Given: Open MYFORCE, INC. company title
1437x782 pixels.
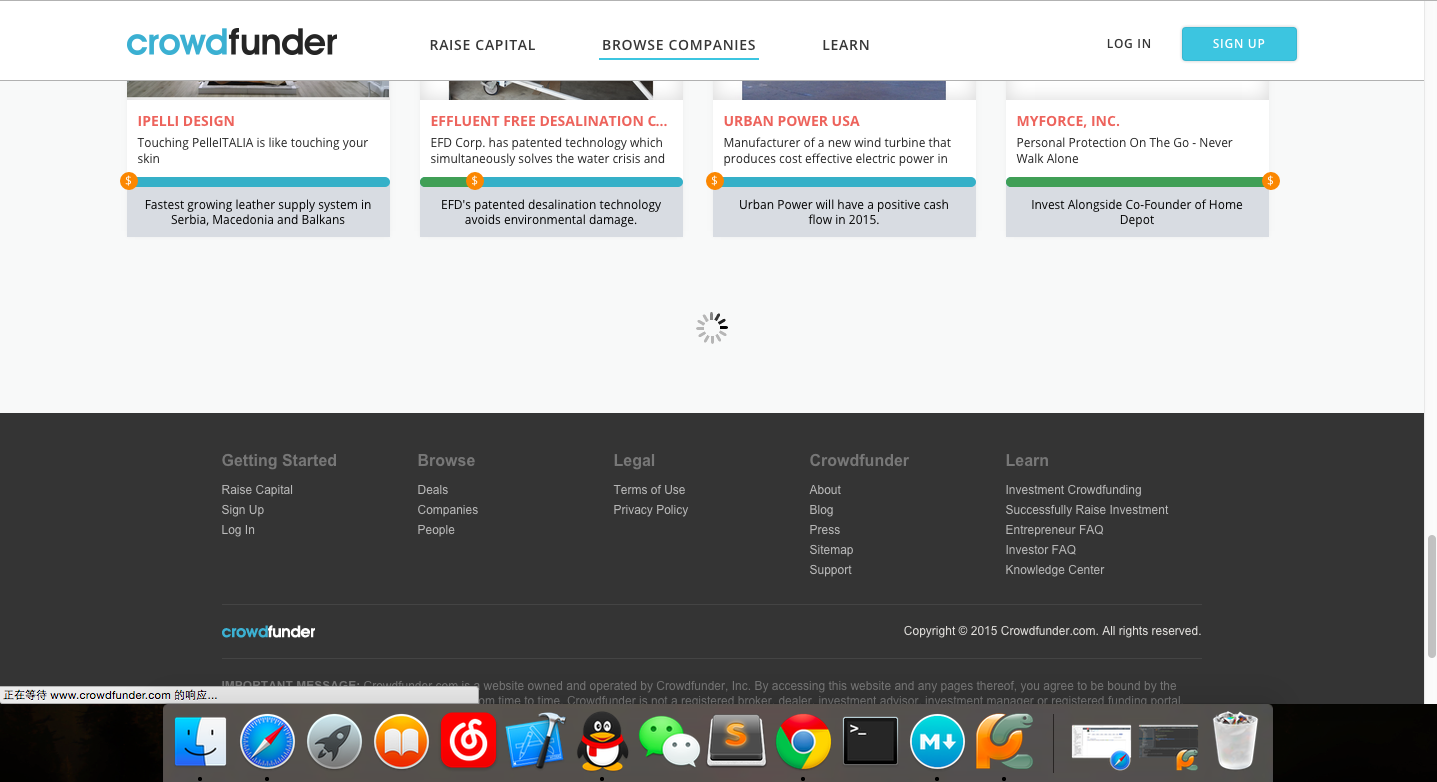Looking at the screenshot, I should [x=1068, y=121].
